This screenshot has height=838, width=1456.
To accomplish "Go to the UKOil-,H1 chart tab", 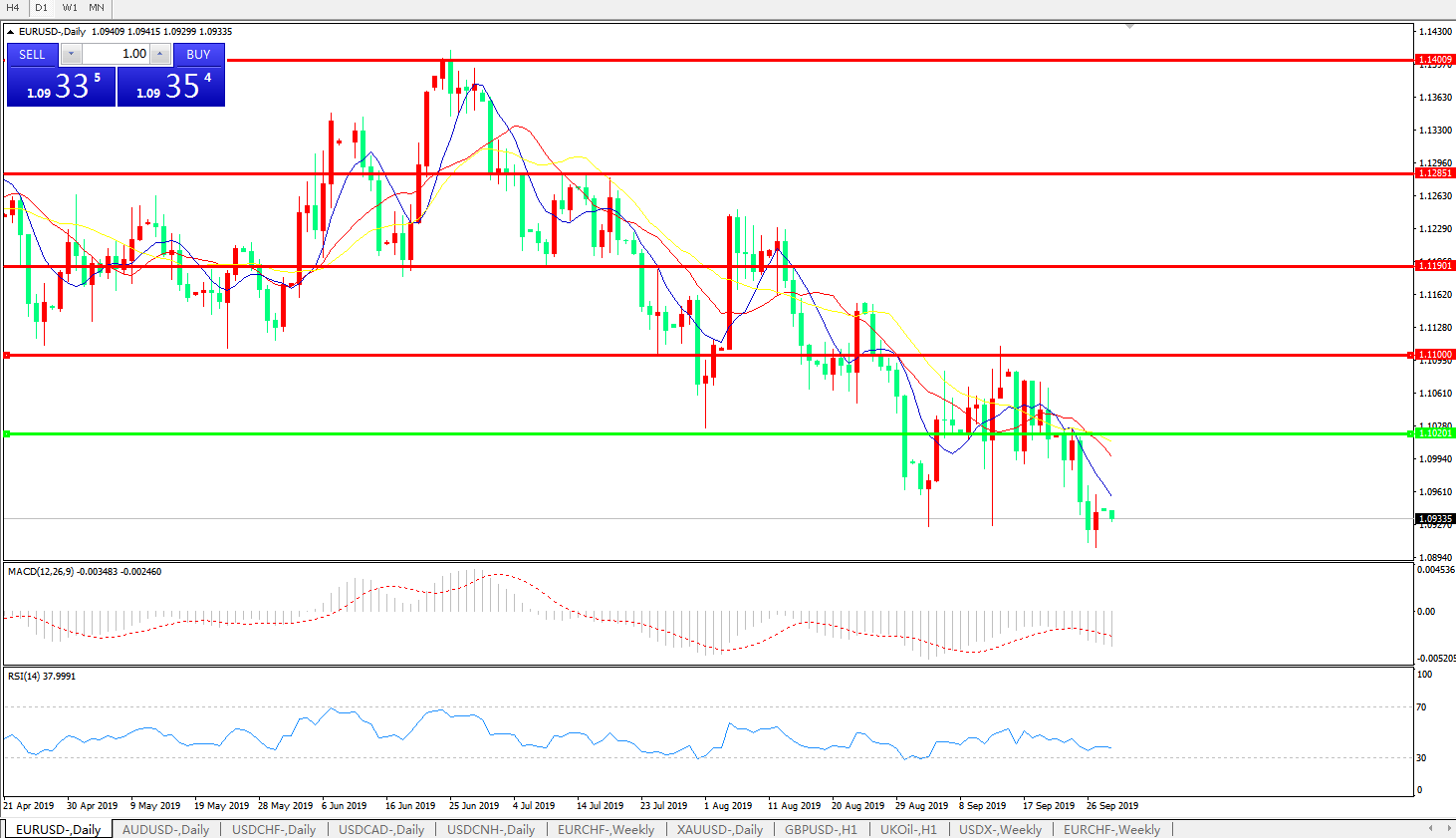I will (907, 829).
